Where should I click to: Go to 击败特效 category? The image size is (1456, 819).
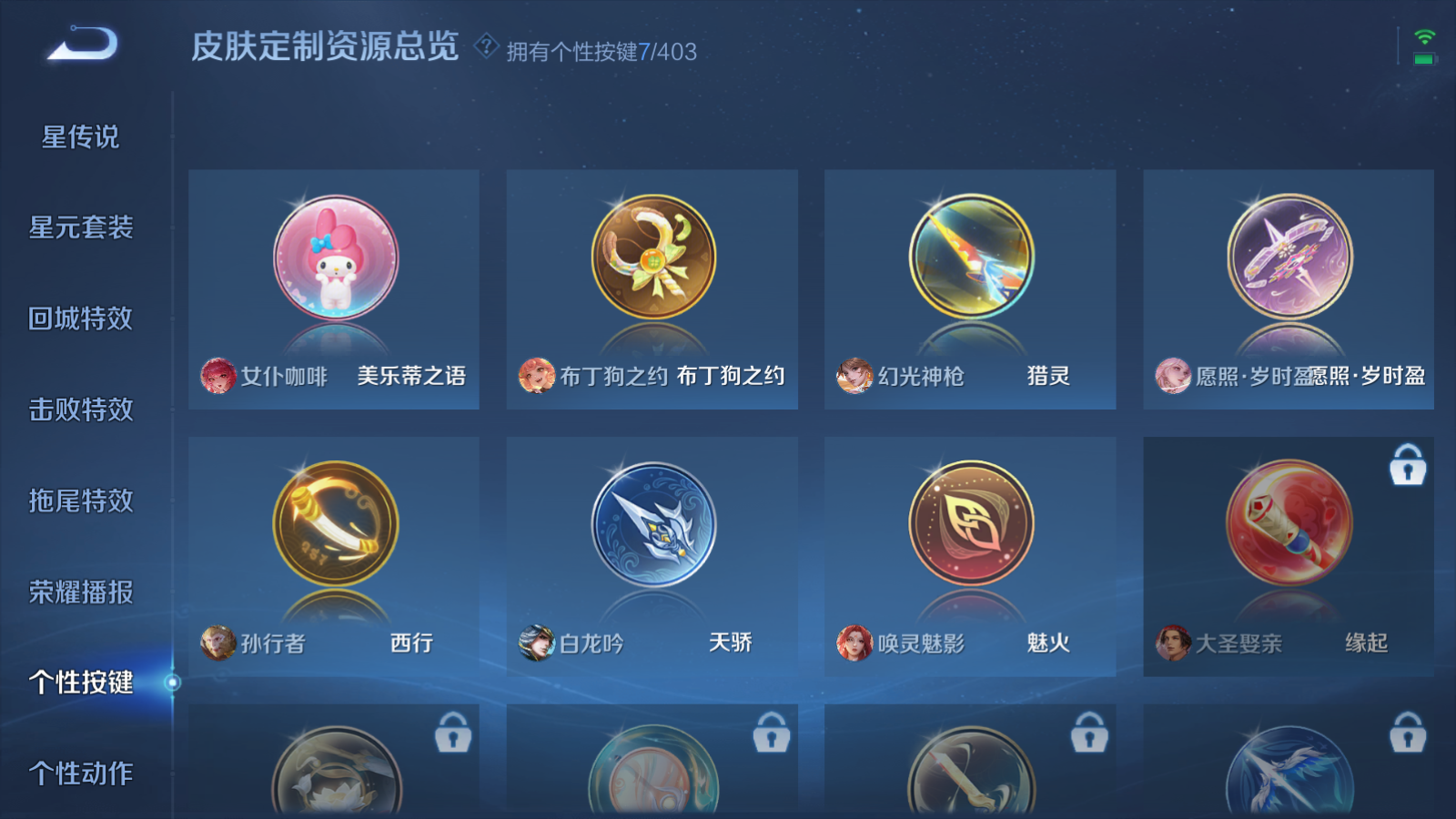coord(81,409)
